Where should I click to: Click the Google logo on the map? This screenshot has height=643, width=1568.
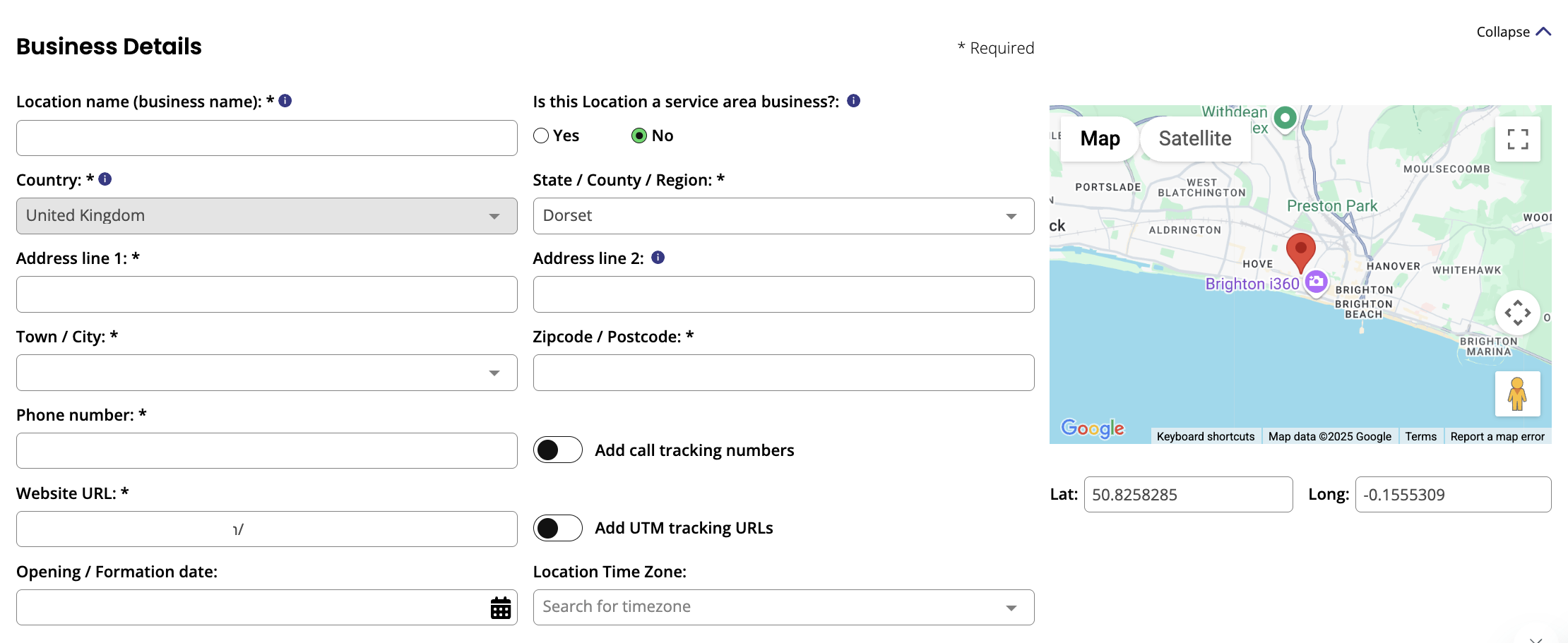[x=1092, y=428]
